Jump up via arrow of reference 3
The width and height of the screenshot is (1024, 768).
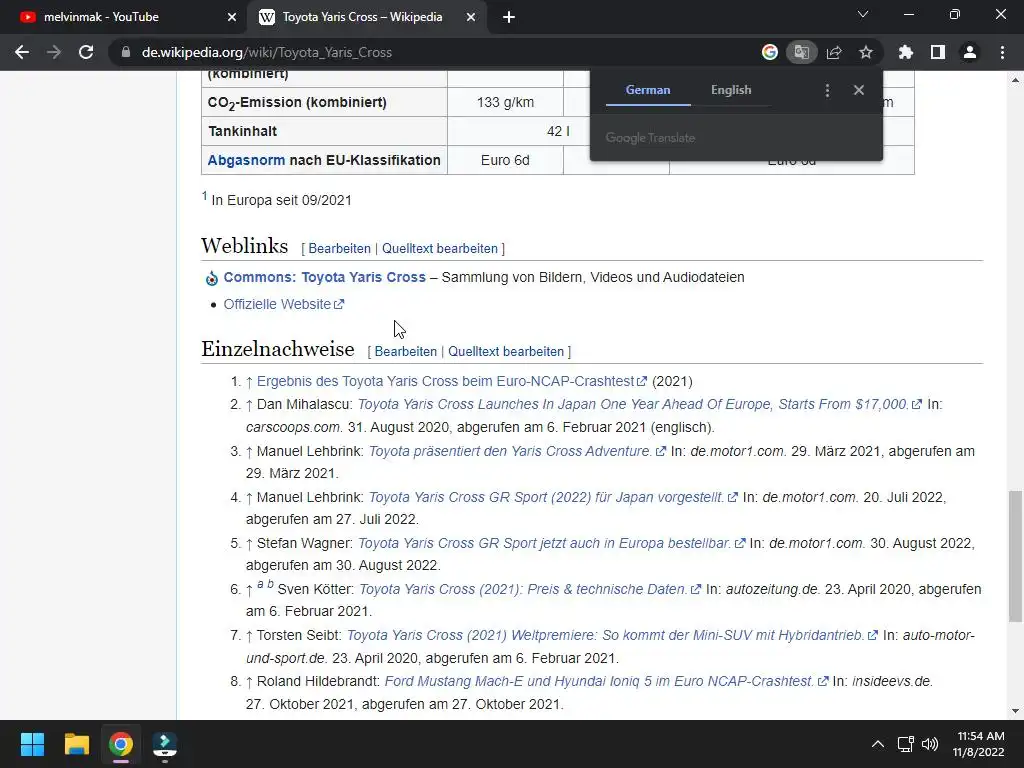coord(249,452)
